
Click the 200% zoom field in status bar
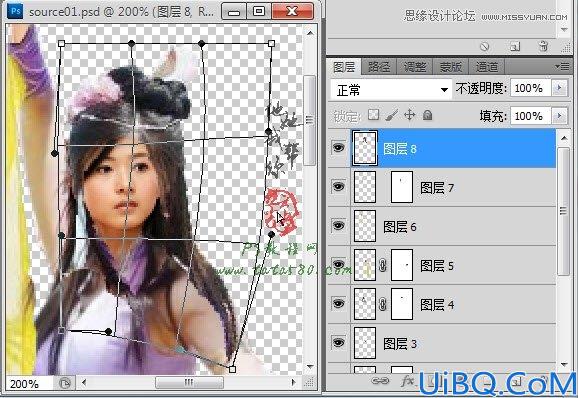pos(29,384)
